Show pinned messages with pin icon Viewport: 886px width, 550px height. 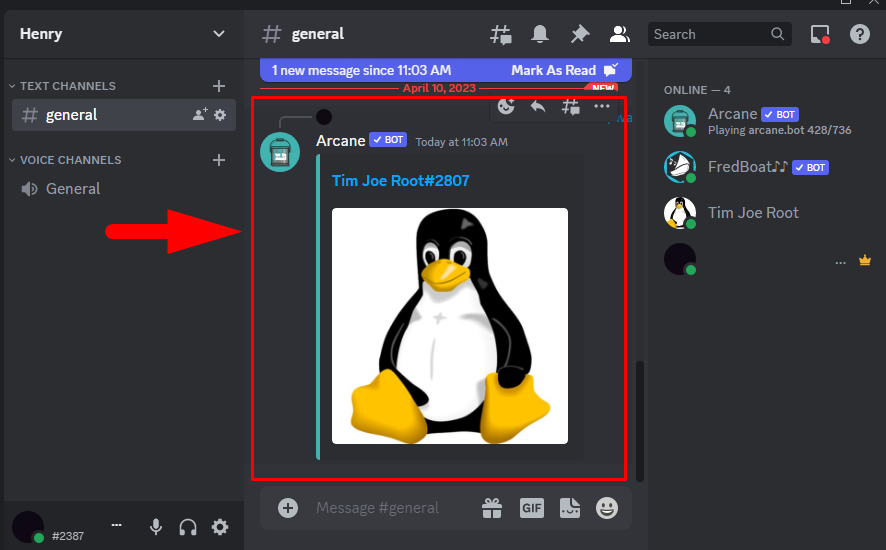point(580,34)
